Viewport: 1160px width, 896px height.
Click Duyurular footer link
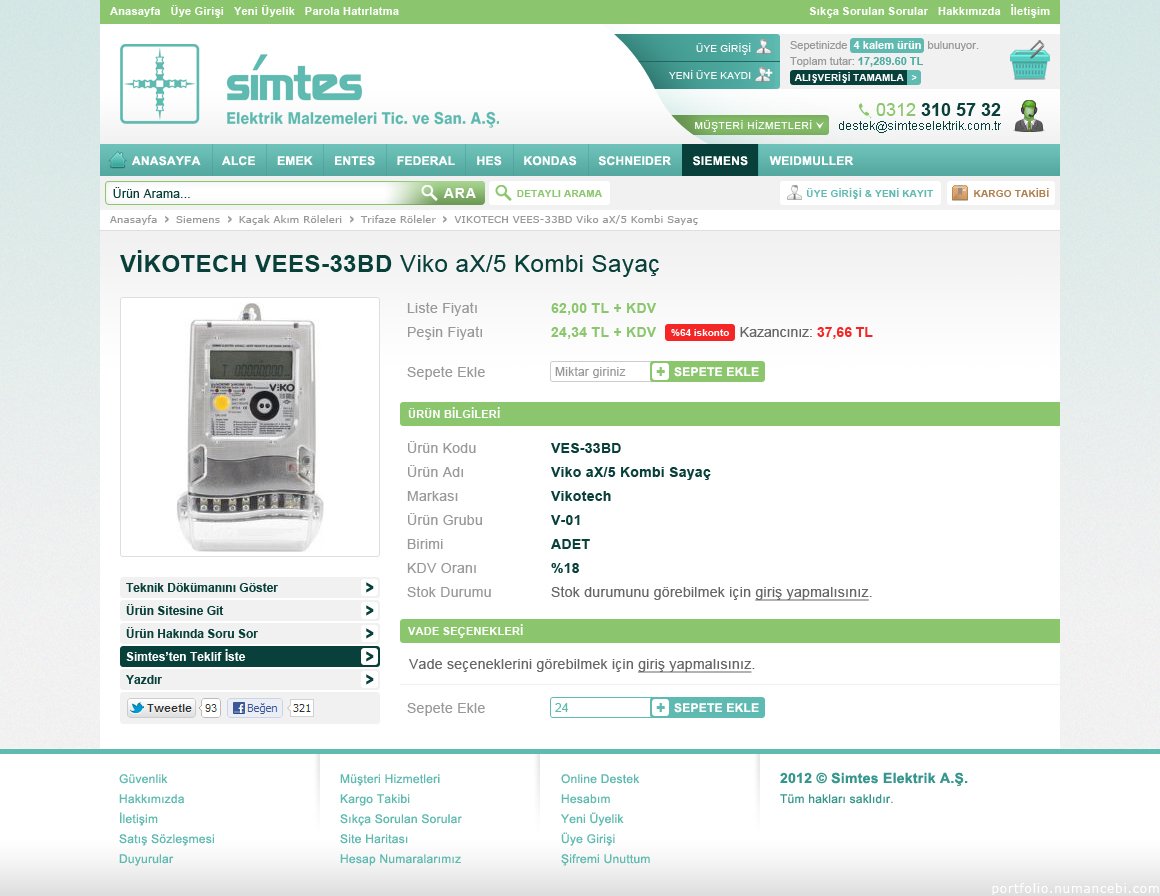point(146,859)
